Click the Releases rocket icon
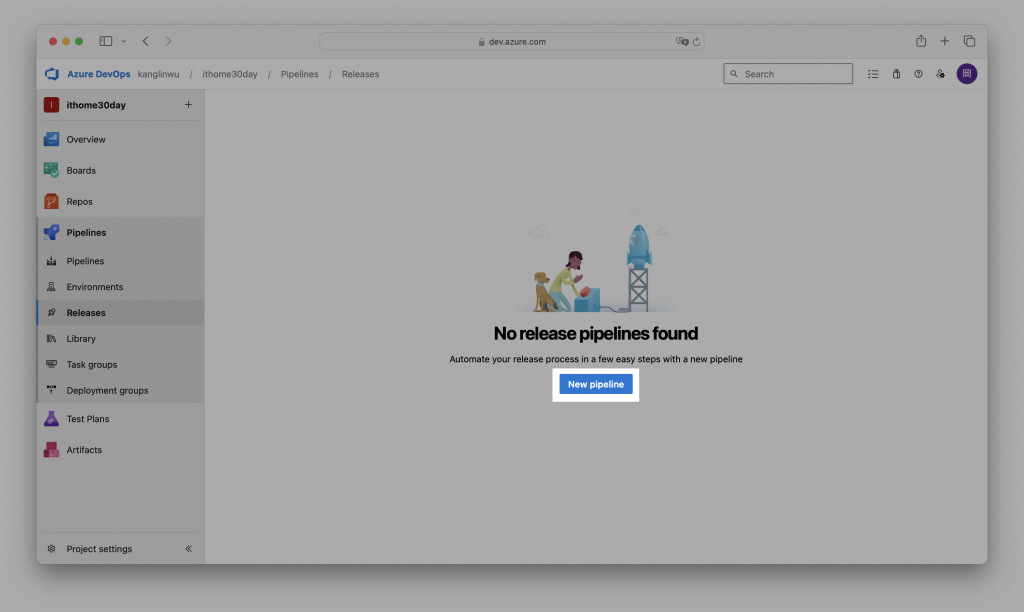The height and width of the screenshot is (612, 1024). (52, 313)
